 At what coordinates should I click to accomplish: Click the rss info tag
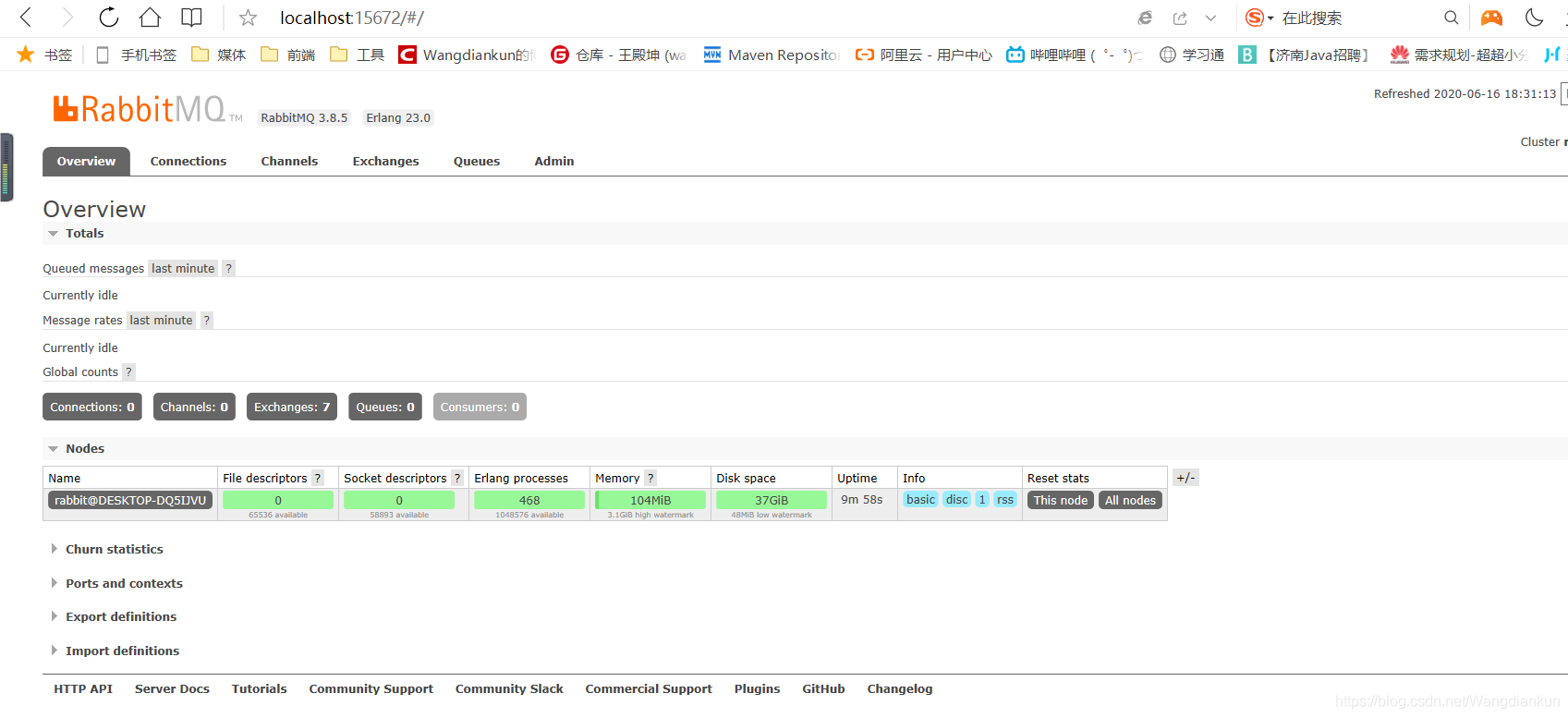(x=1005, y=499)
